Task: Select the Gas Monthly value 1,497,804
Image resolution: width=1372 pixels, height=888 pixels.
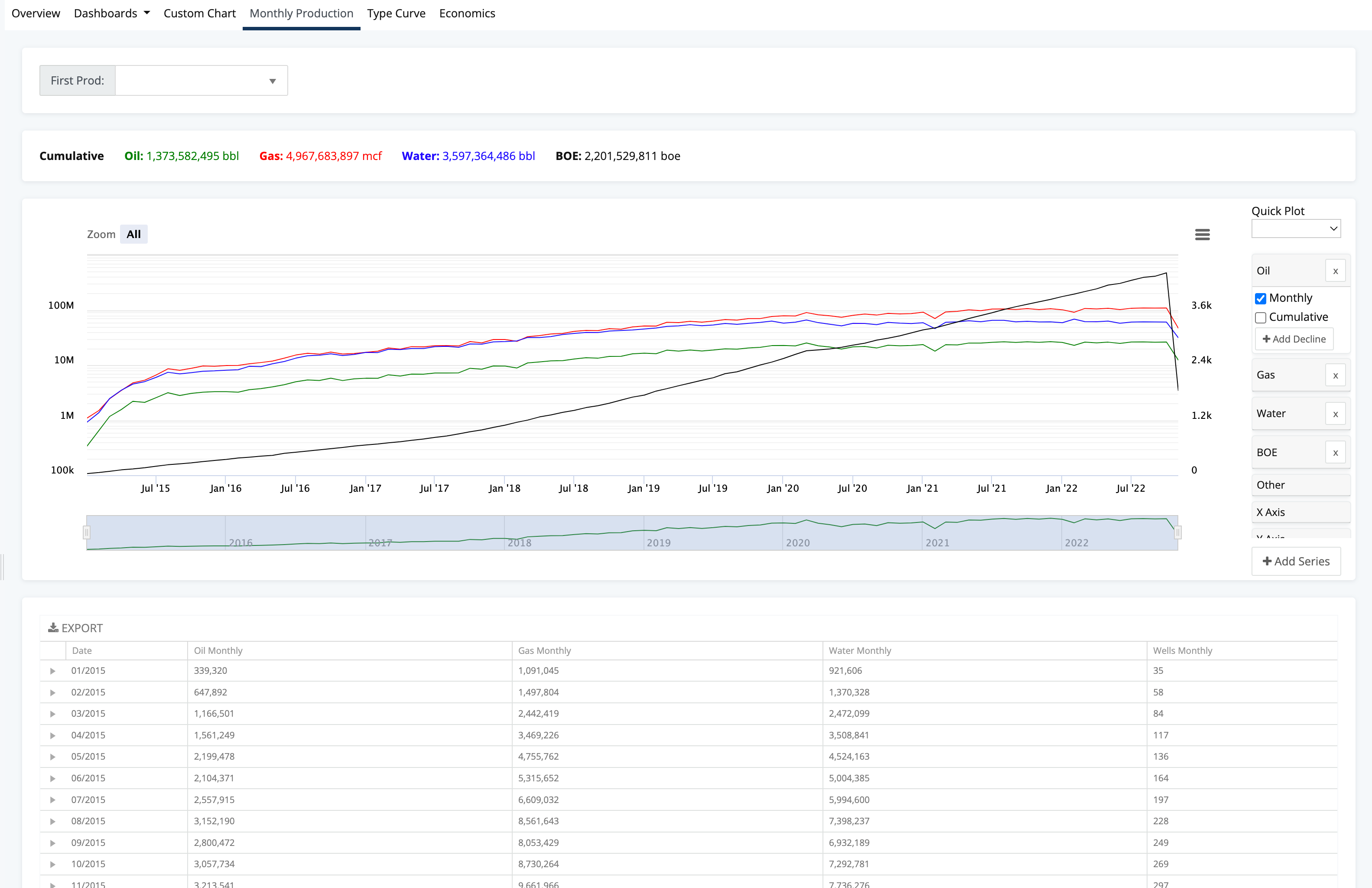Action: point(538,692)
